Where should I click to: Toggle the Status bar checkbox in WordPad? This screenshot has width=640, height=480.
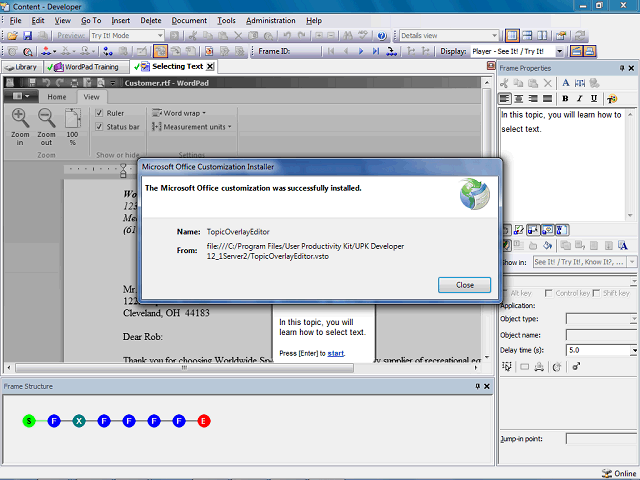99,127
